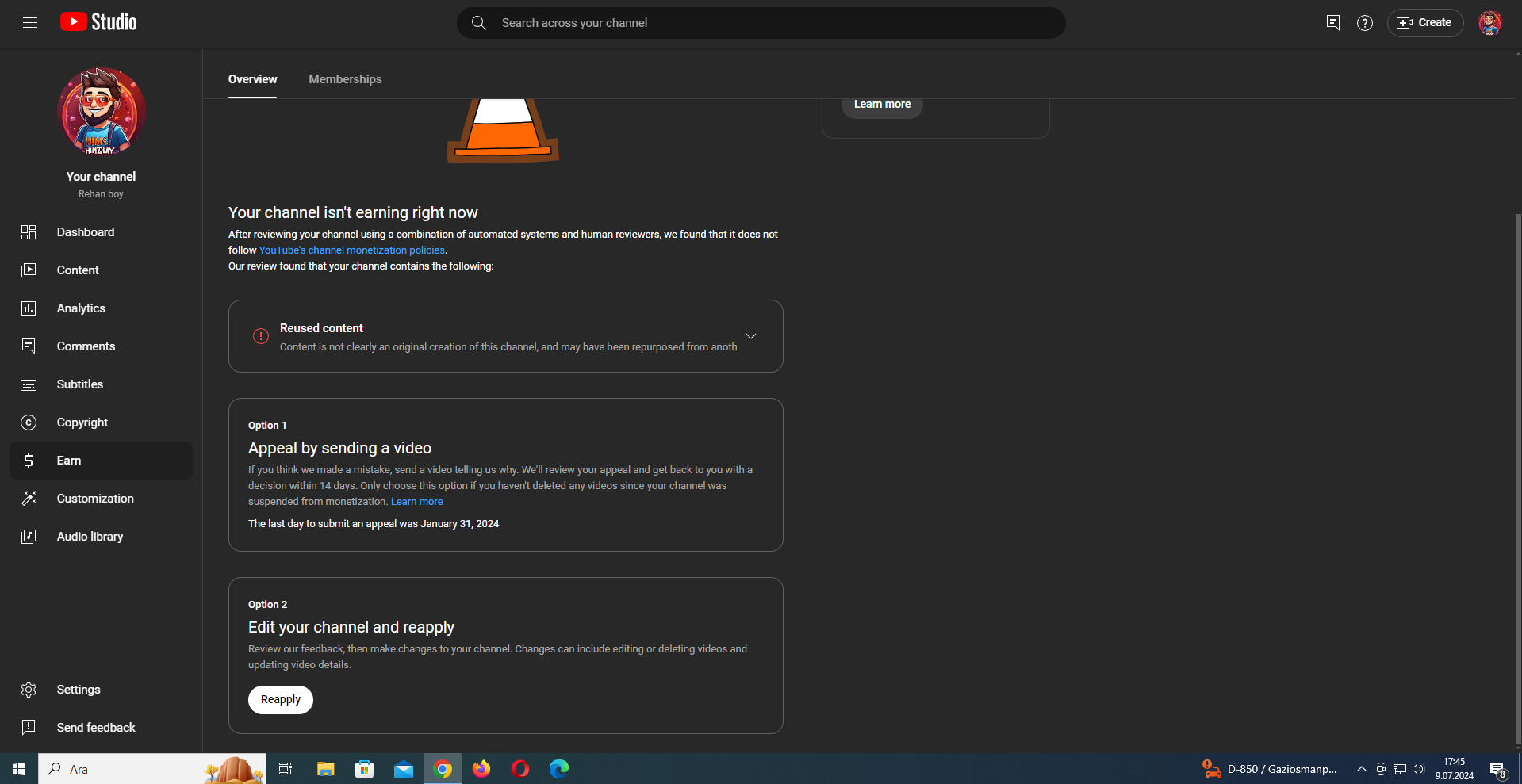Open Task View in the taskbar
1522x784 pixels.
[286, 769]
